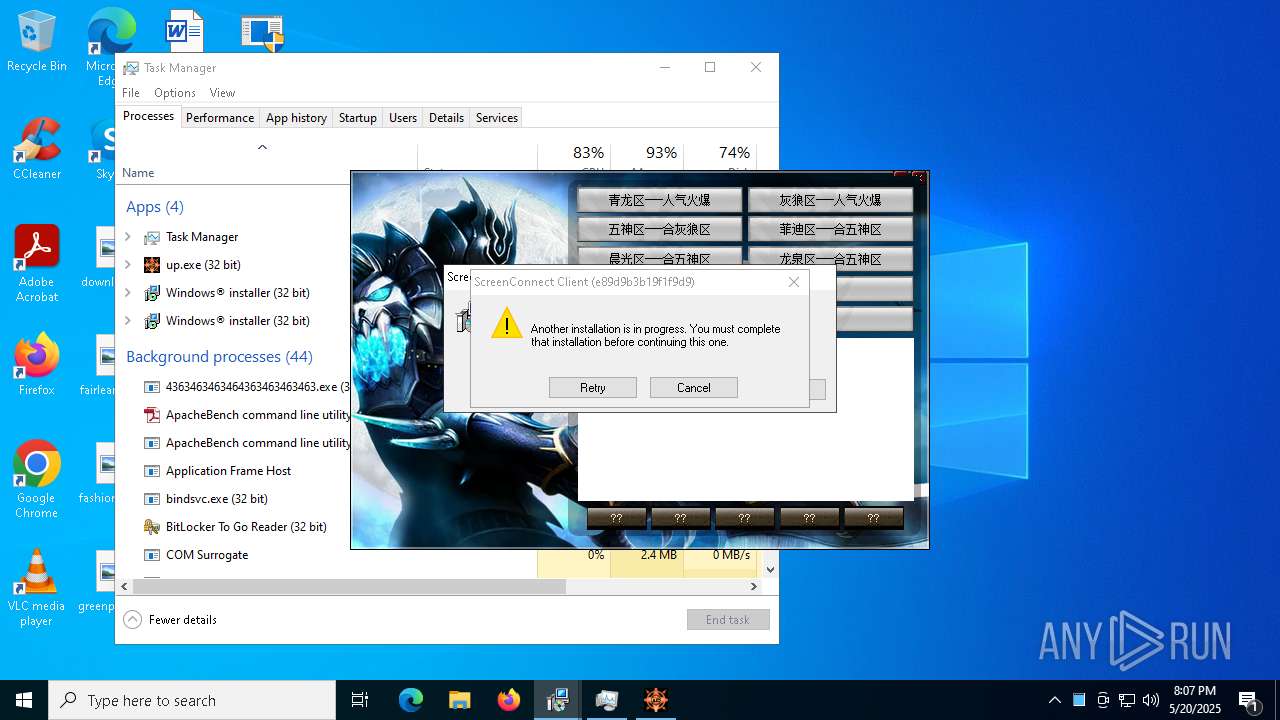
Task: Open the Word document desktop icon
Action: 184,31
